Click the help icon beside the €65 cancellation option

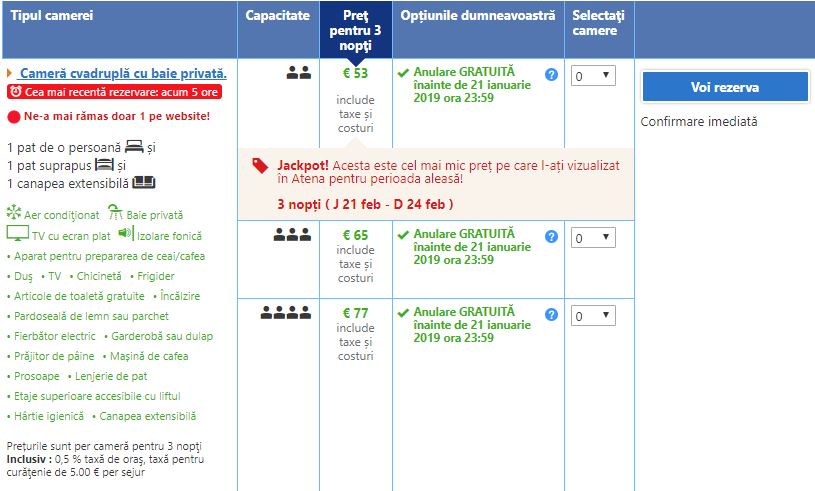(551, 237)
